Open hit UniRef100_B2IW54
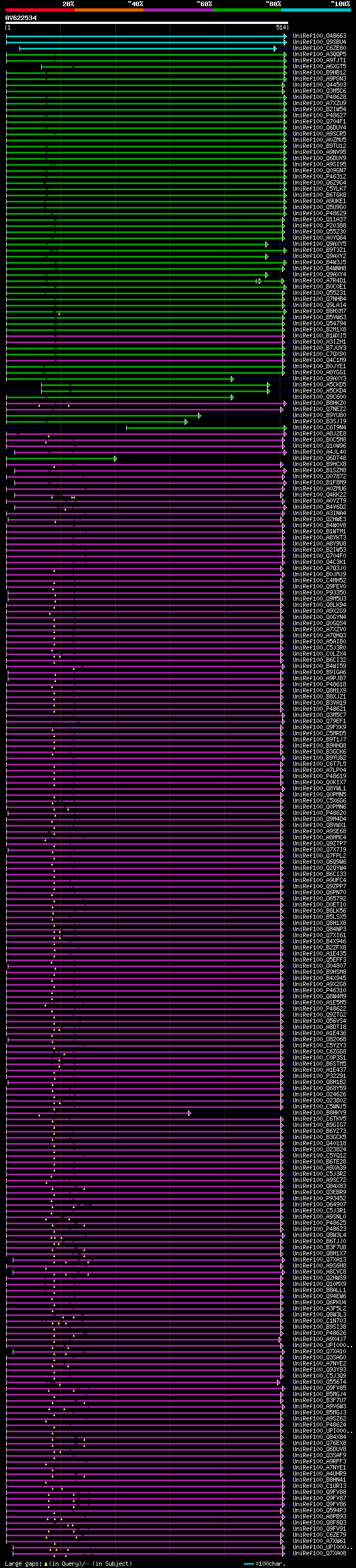Screen dimensions: 356x1568 click(319, 110)
